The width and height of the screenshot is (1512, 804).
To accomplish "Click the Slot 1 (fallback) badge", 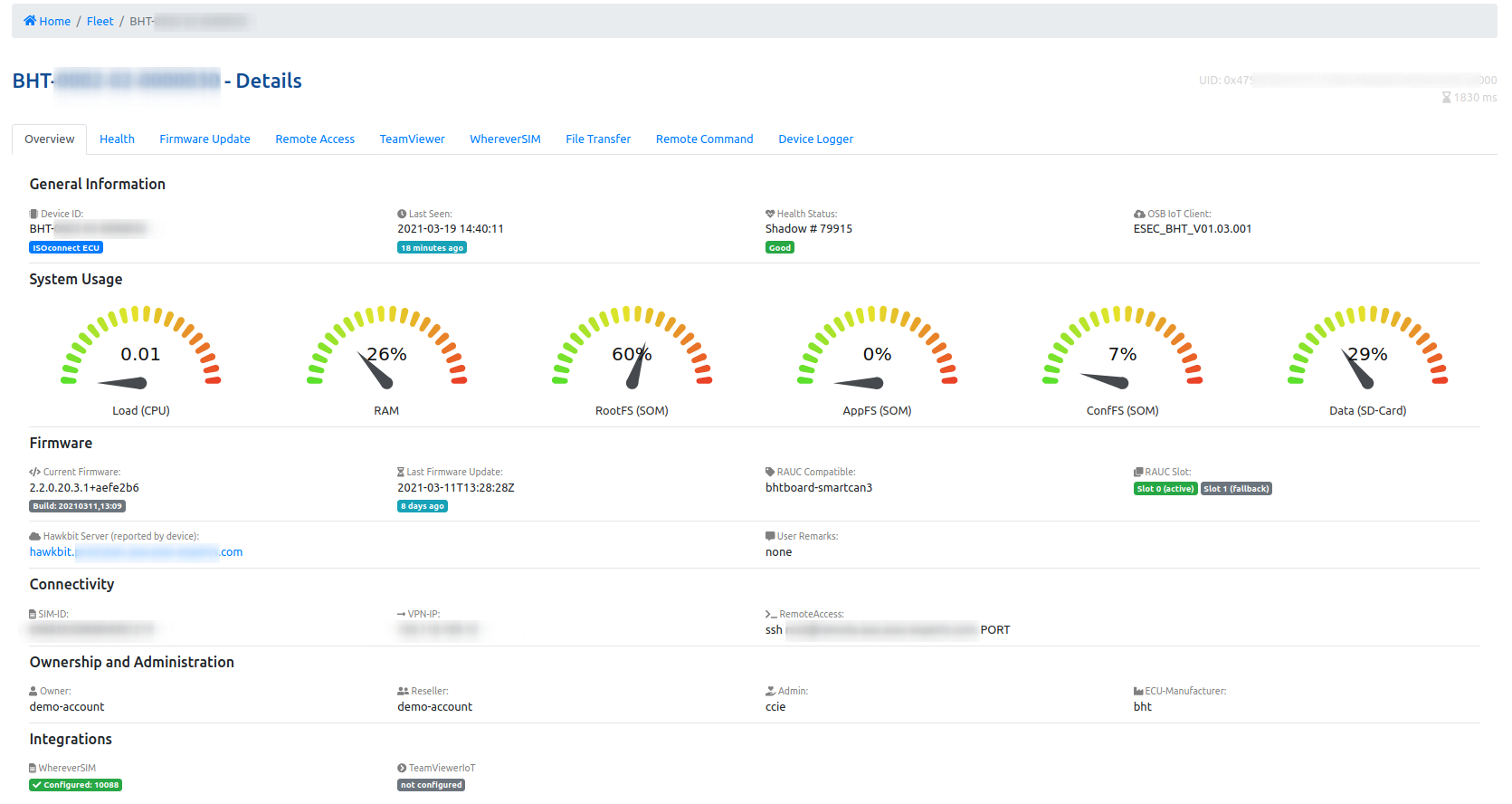I will coord(1236,489).
